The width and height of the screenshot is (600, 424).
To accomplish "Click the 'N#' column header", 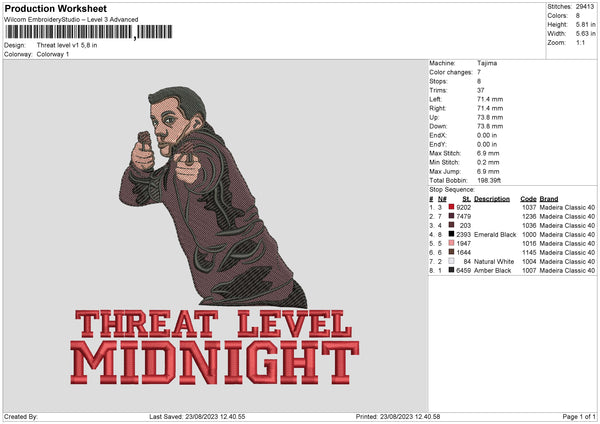I will [x=442, y=199].
